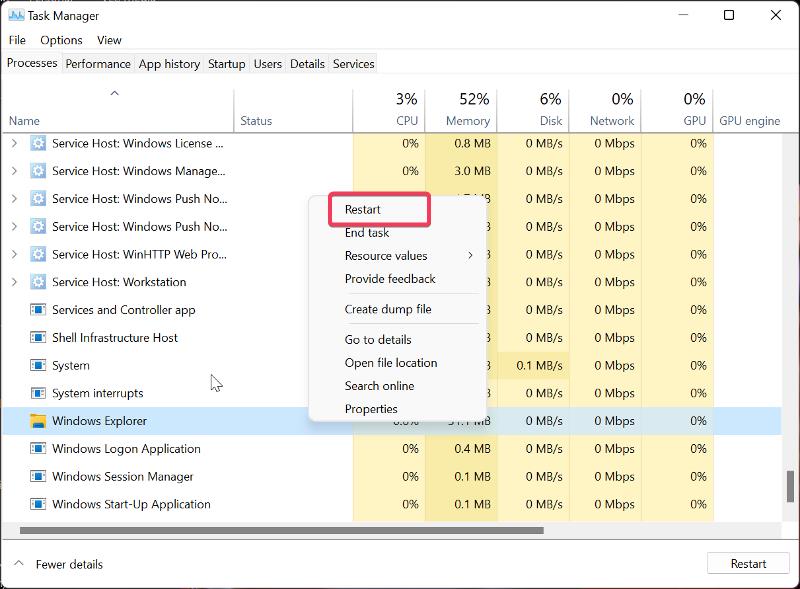Expand Service Host: Windows License group

[14, 143]
